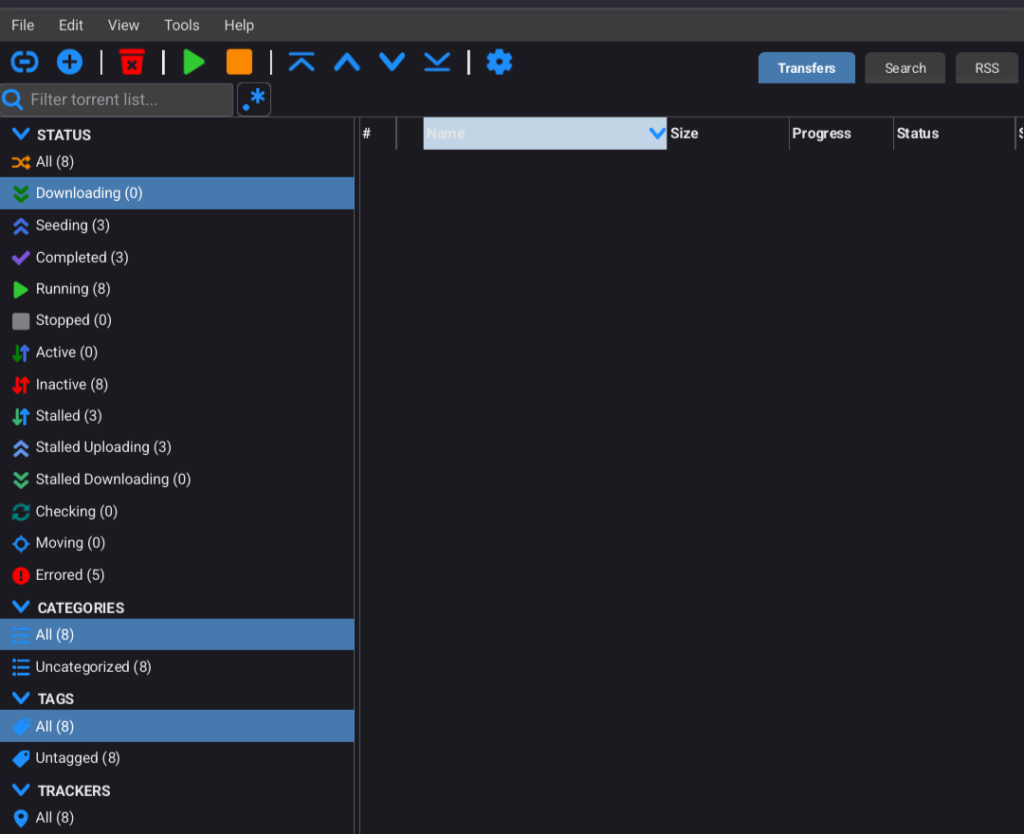Select the Errored (5) status filter
This screenshot has width=1024, height=834.
[x=70, y=575]
